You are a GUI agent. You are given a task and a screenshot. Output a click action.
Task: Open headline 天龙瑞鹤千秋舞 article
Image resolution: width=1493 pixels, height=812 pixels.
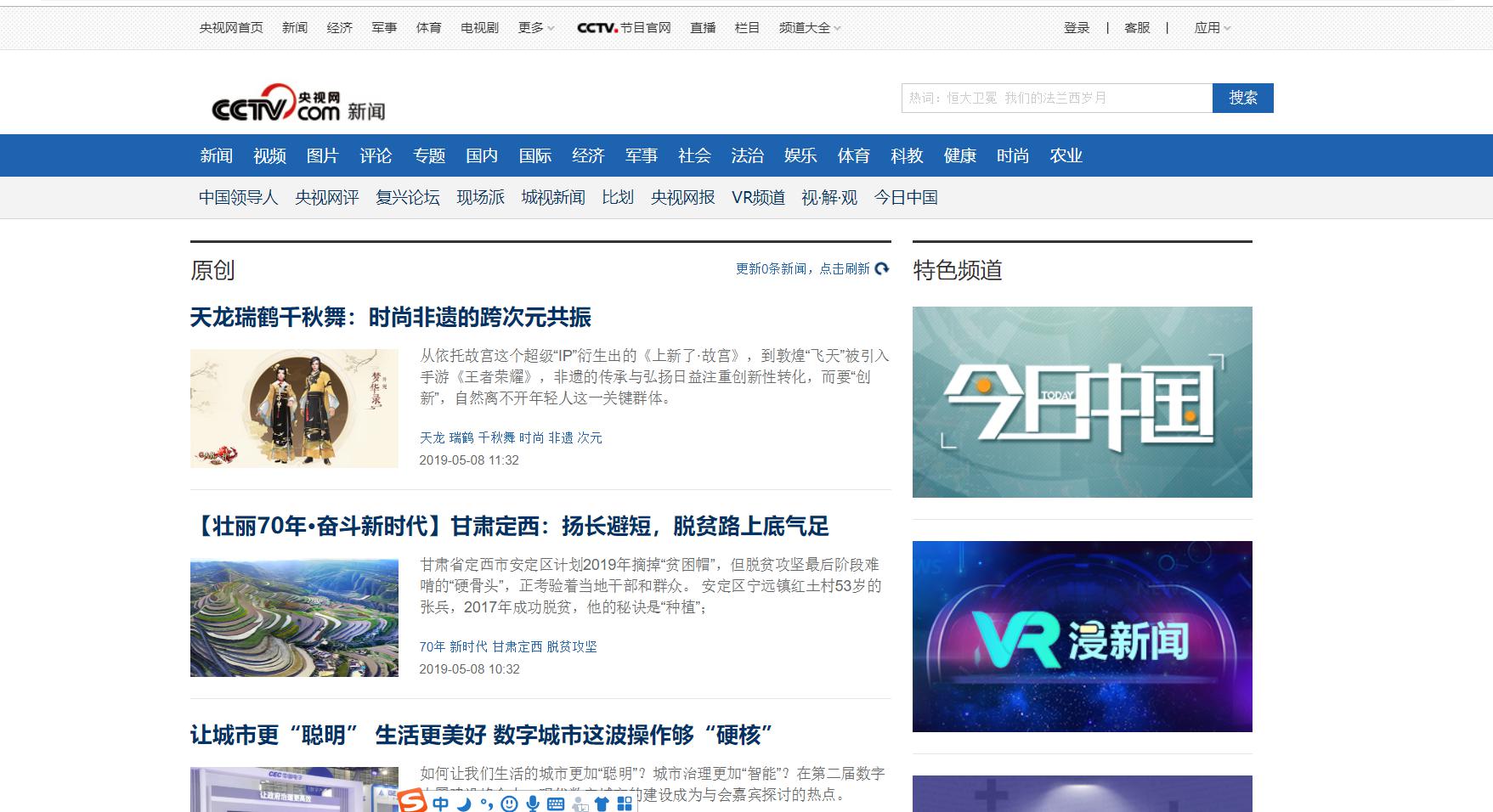point(391,318)
